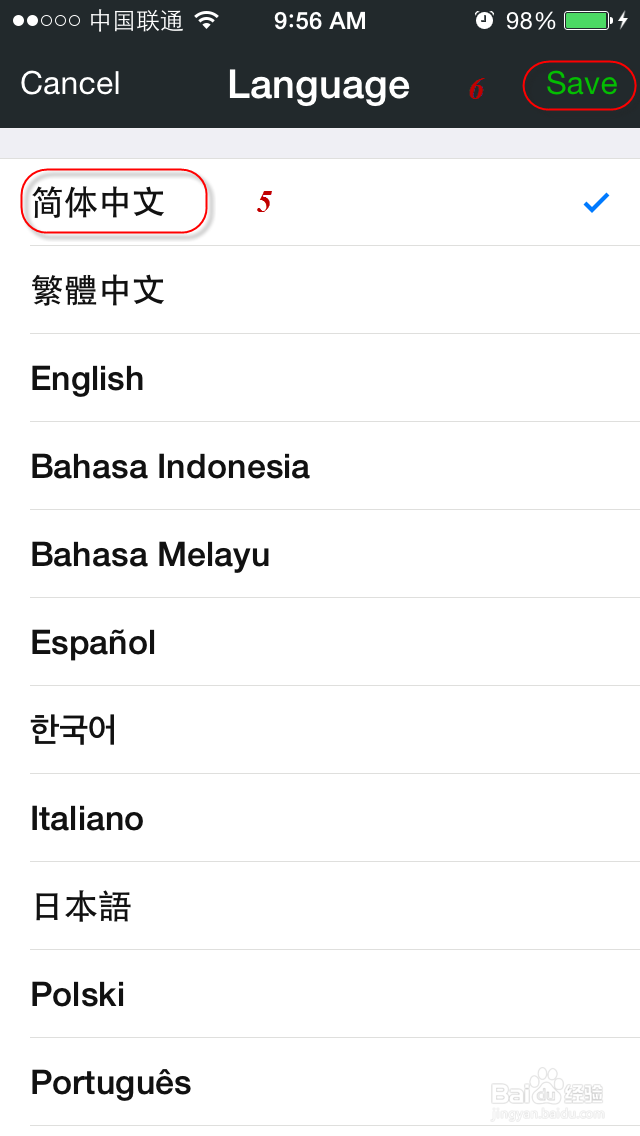
Task: Select 한국어 Korean language
Action: 74,731
